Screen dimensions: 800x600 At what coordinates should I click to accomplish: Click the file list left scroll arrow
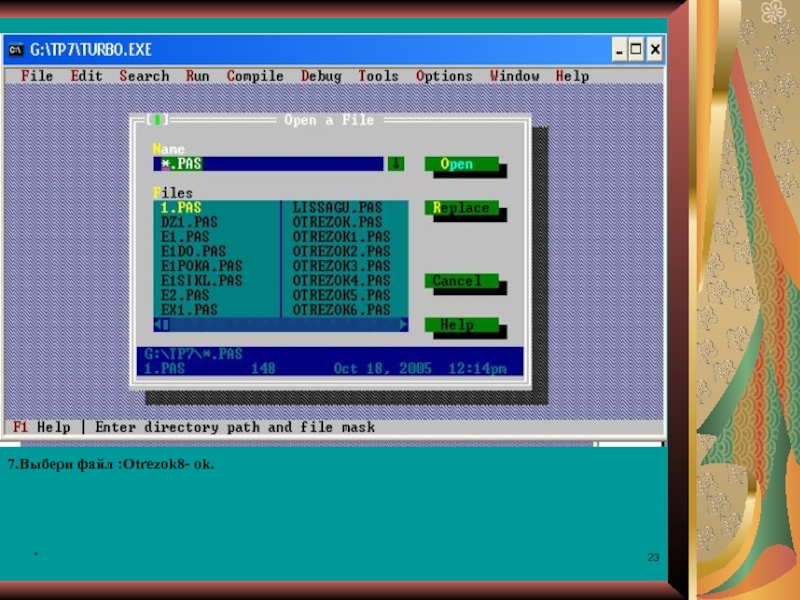[x=160, y=325]
